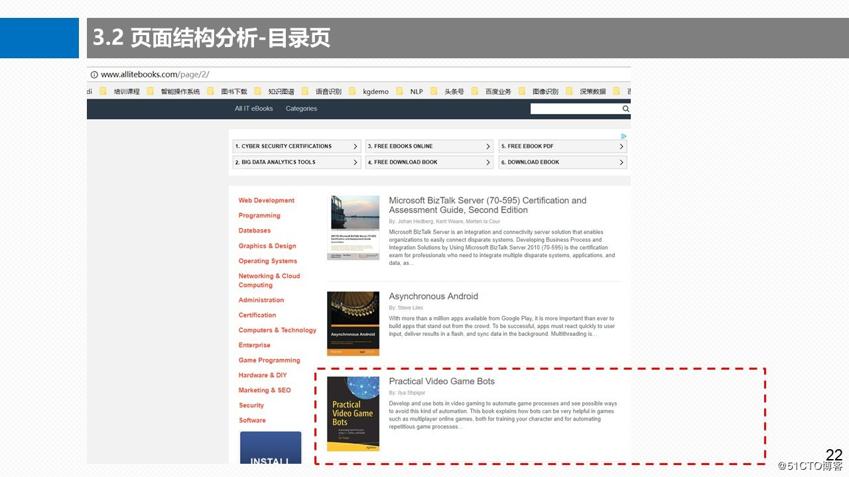Open the Software category

(x=252, y=421)
